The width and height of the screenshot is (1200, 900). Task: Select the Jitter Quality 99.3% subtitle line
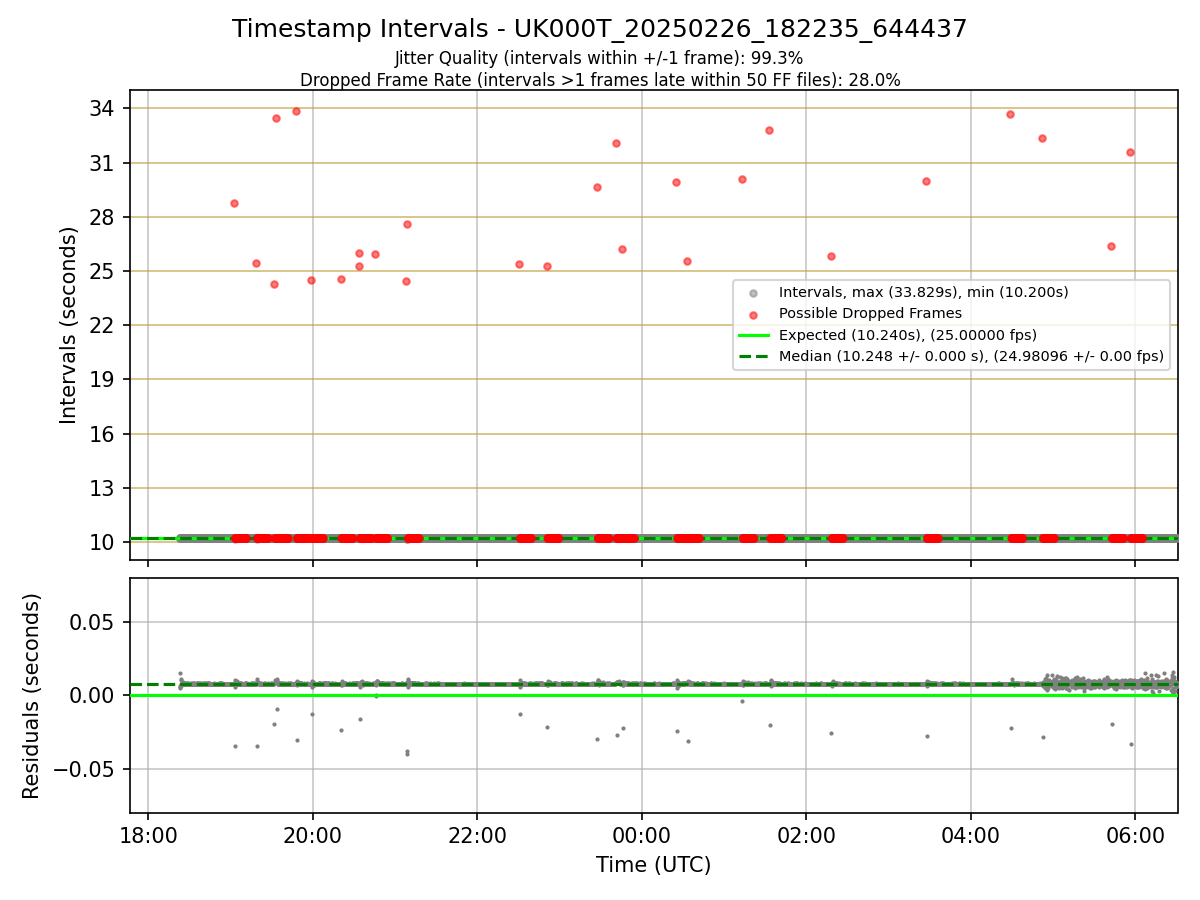(599, 58)
